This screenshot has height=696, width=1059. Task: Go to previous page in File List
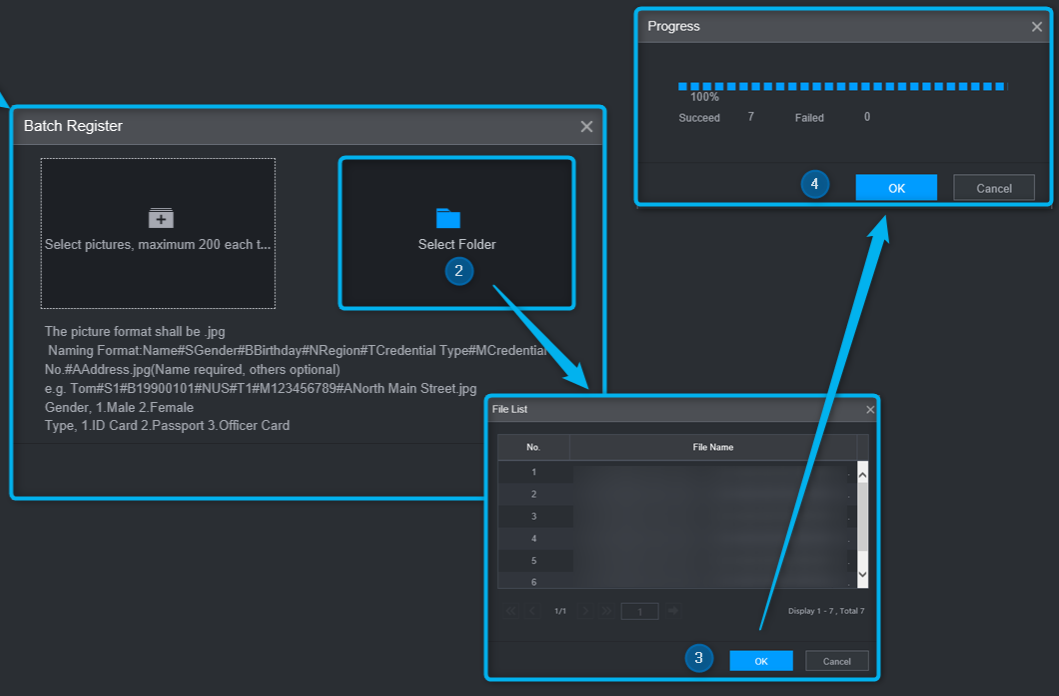[532, 611]
